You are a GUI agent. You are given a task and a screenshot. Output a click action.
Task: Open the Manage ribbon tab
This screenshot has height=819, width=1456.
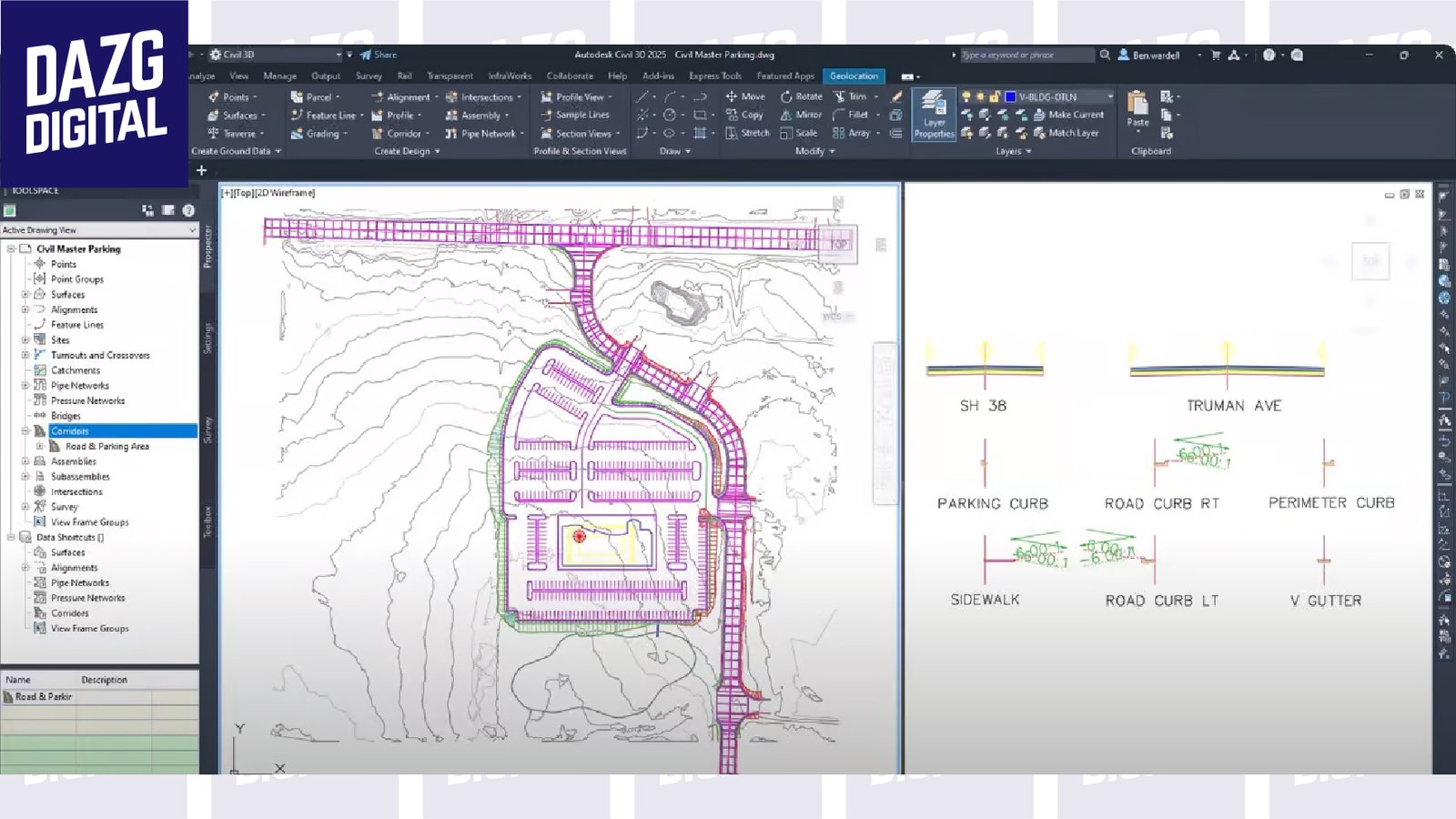click(x=279, y=76)
